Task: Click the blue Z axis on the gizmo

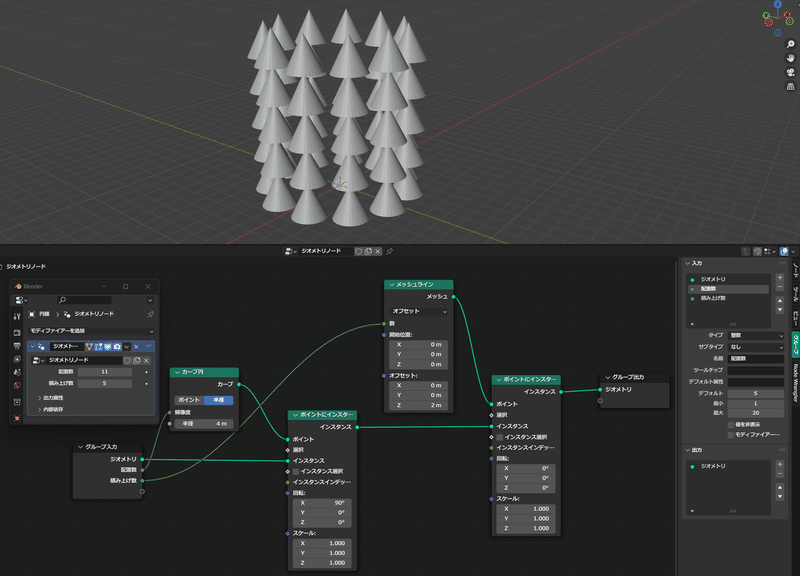Action: pos(778,4)
